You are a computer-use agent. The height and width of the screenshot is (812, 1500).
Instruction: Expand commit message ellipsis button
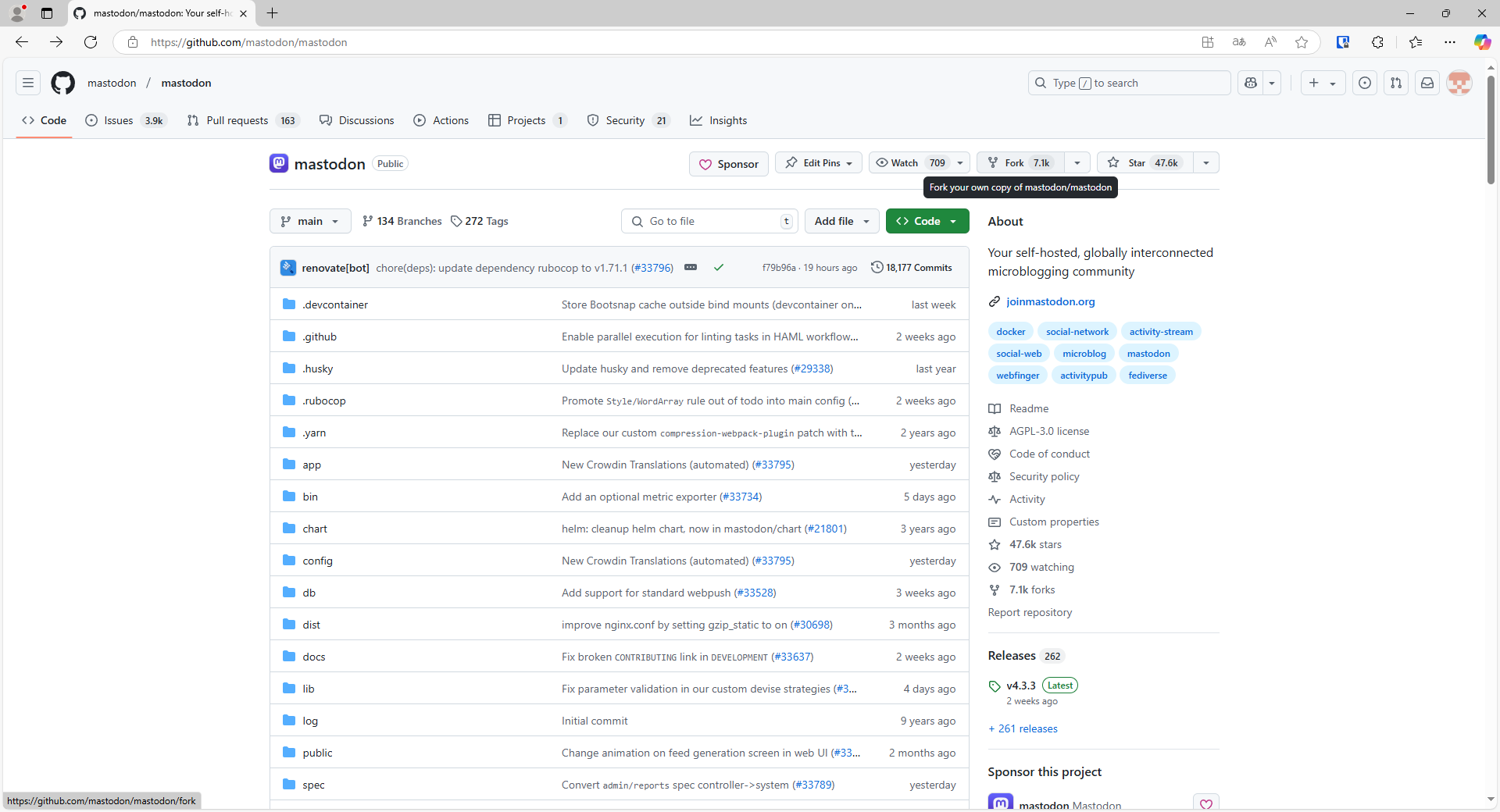(x=691, y=268)
